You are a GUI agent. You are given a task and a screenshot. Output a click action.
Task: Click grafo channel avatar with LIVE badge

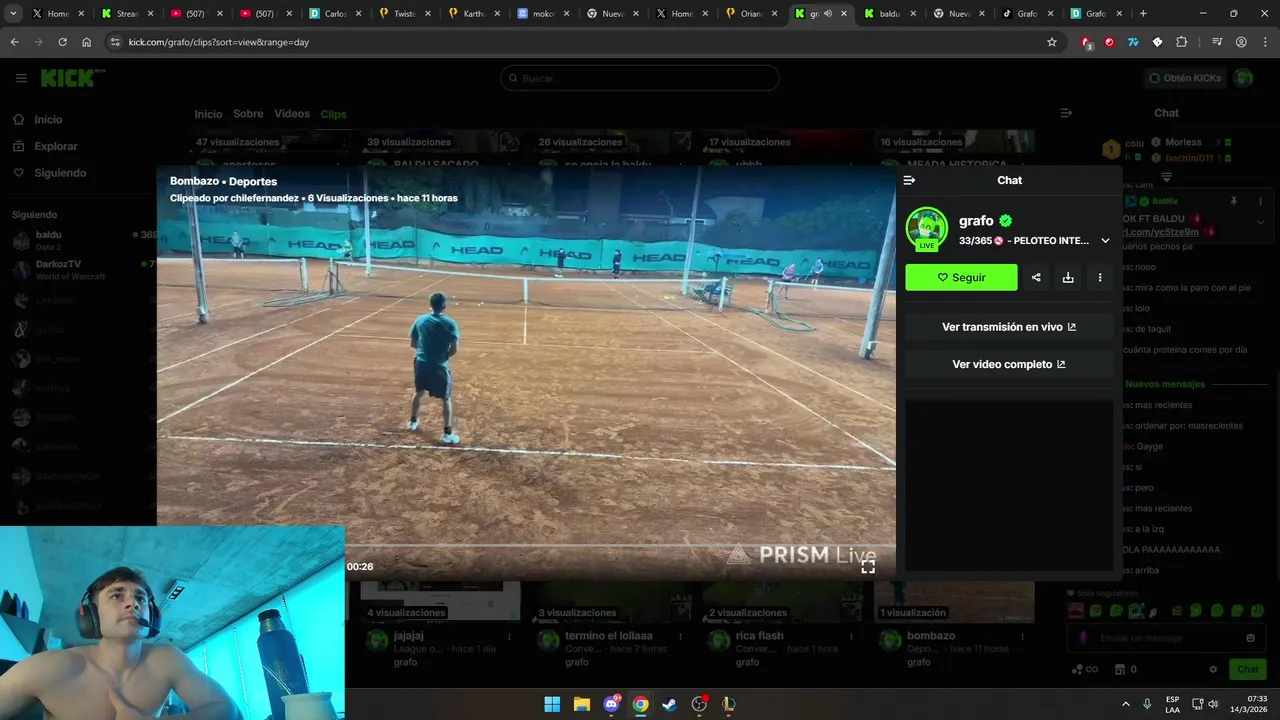coord(926,229)
